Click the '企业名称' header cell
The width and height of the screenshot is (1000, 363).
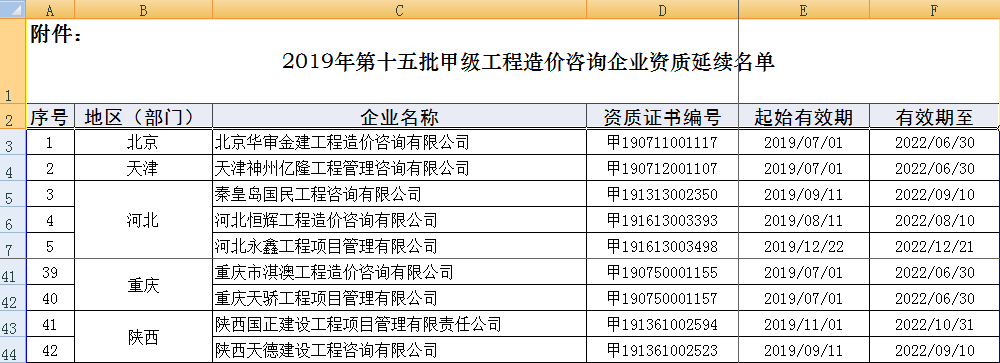(399, 117)
